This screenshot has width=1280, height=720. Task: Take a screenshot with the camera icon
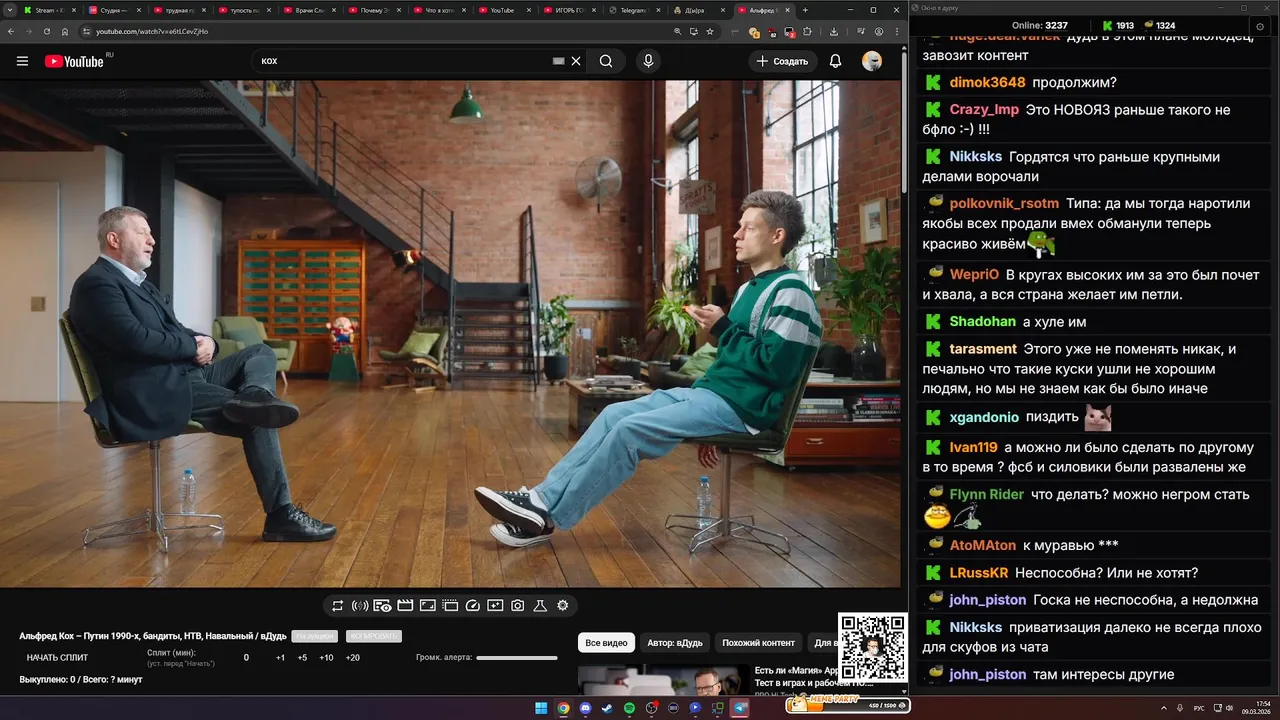[517, 605]
